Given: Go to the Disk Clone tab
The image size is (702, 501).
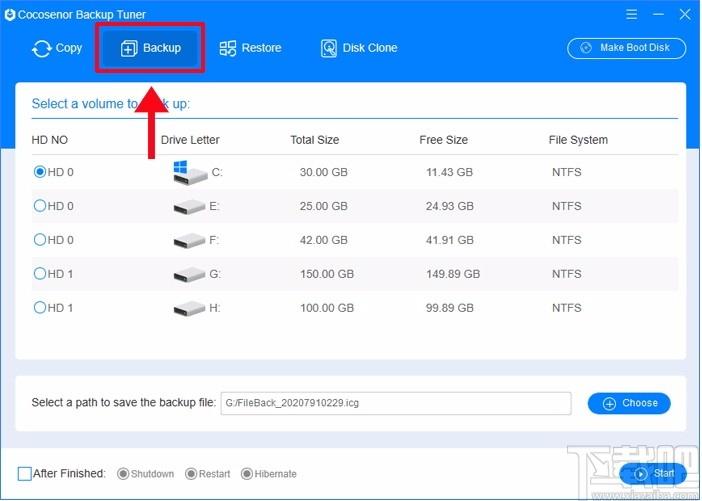Looking at the screenshot, I should click(359, 48).
